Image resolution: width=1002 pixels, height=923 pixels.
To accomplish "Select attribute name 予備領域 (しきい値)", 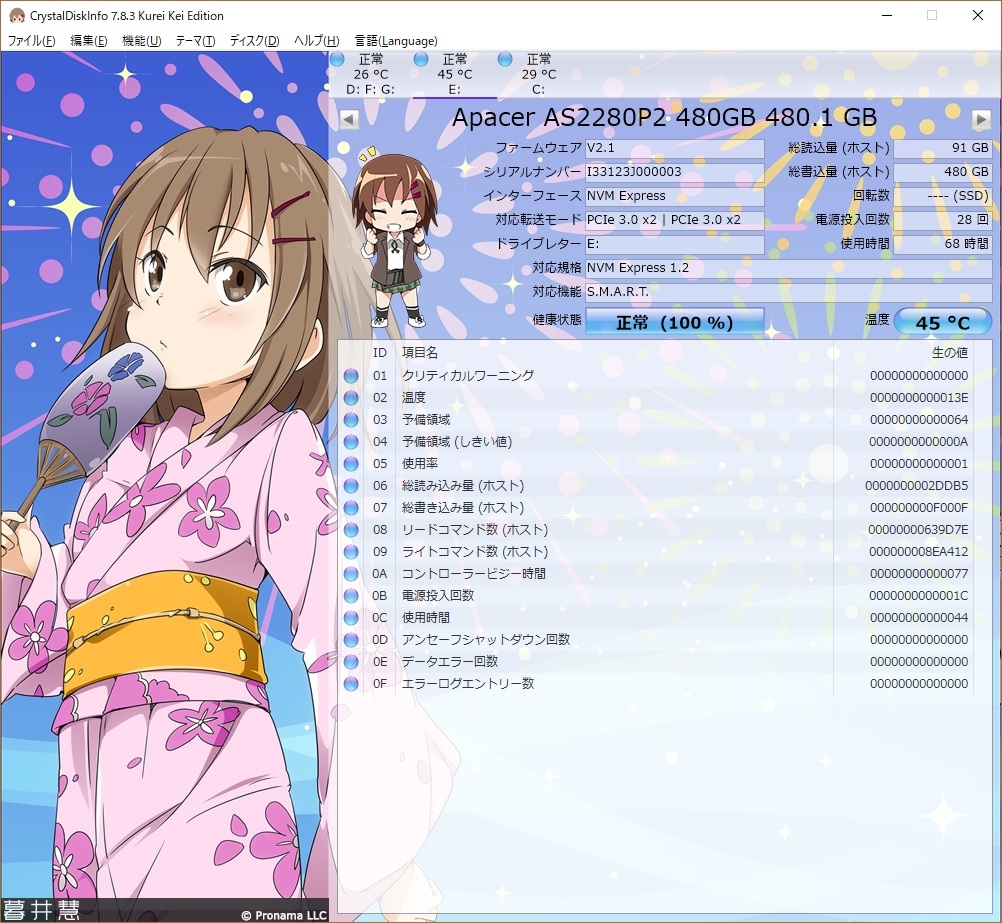I will pyautogui.click(x=457, y=442).
